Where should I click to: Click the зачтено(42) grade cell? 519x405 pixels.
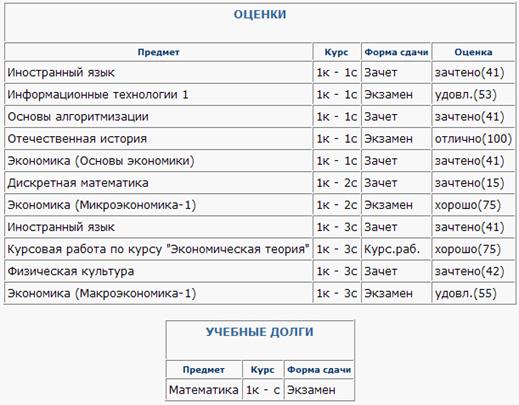pyautogui.click(x=473, y=271)
